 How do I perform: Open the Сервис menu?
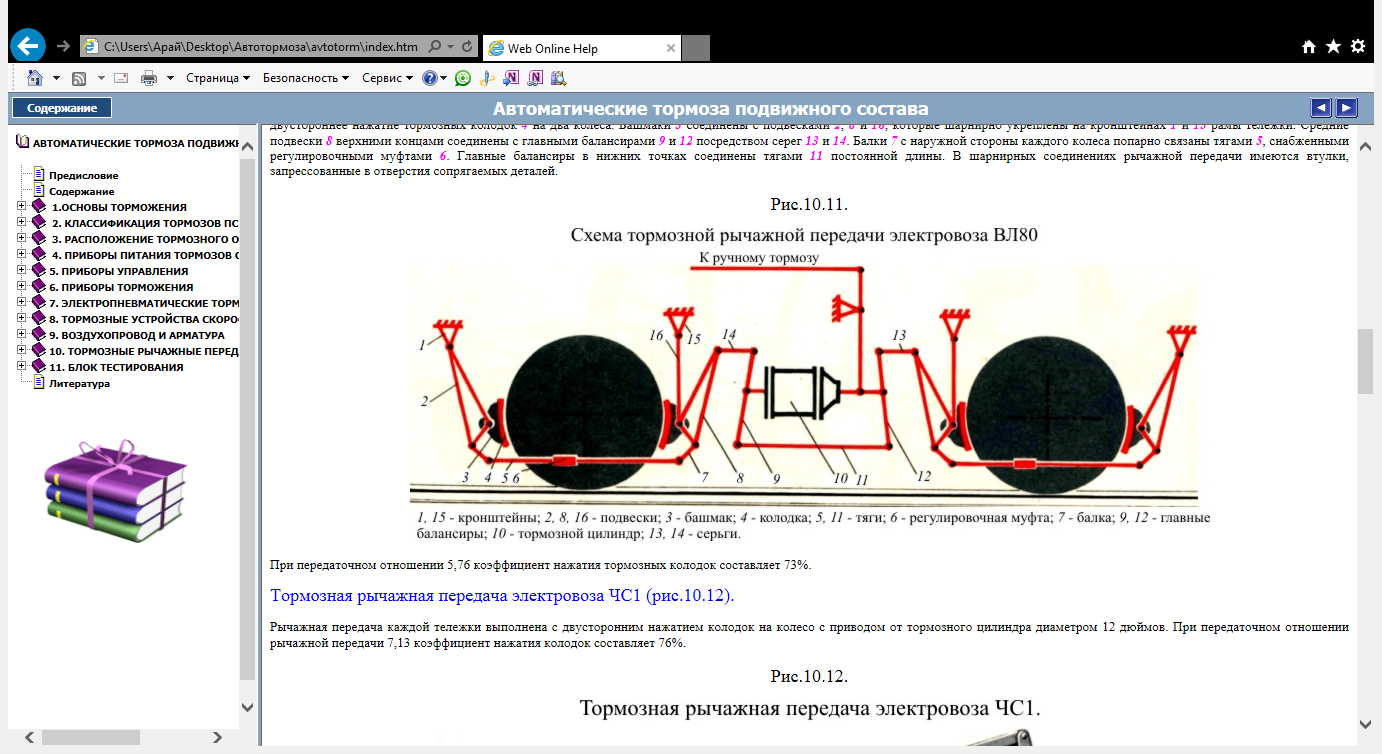coord(387,78)
